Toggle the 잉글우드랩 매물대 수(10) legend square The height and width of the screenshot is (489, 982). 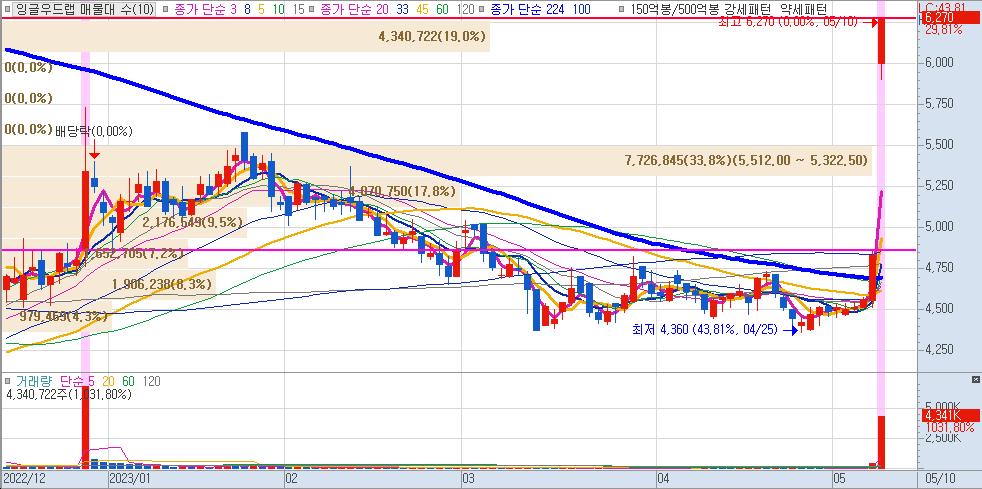[8, 9]
